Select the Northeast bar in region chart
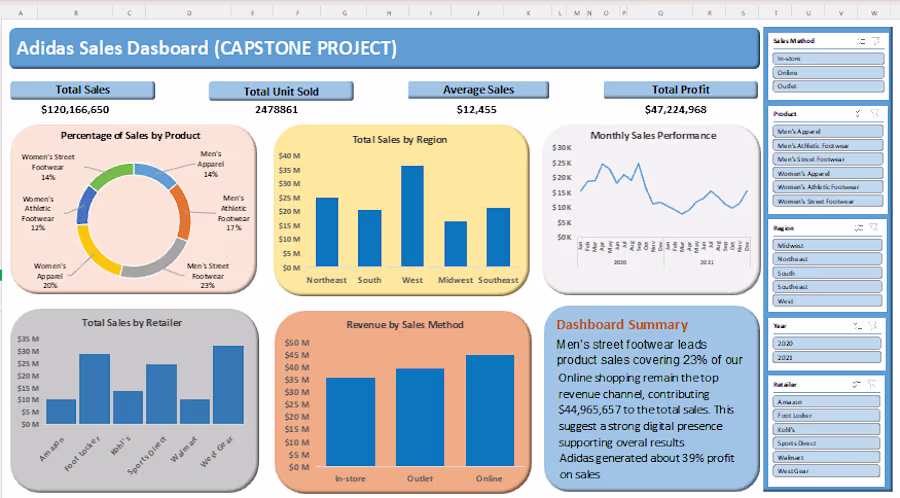This screenshot has width=900, height=498. (327, 232)
